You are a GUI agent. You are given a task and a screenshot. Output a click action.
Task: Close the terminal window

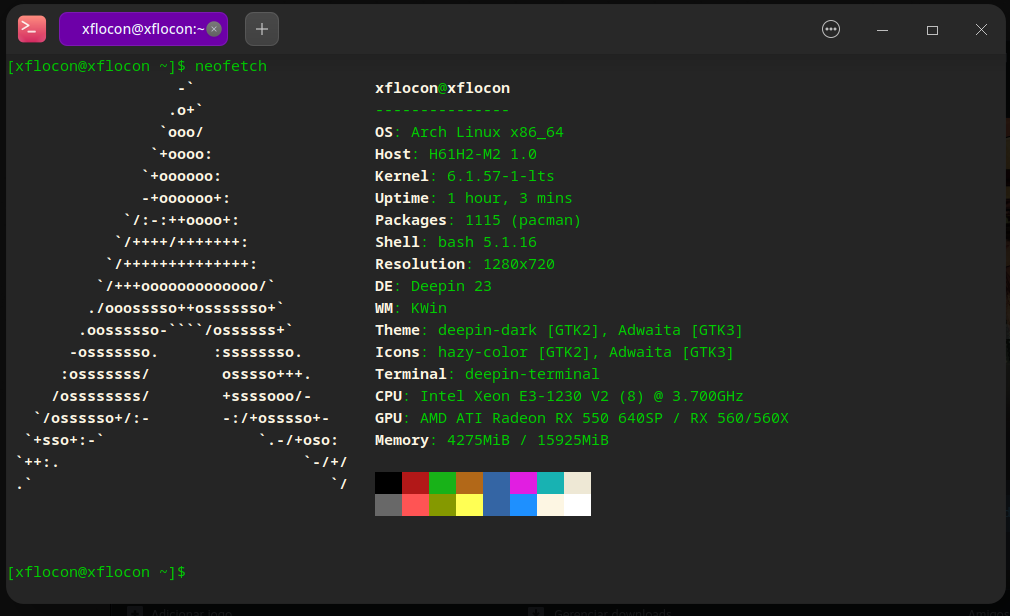point(981,30)
